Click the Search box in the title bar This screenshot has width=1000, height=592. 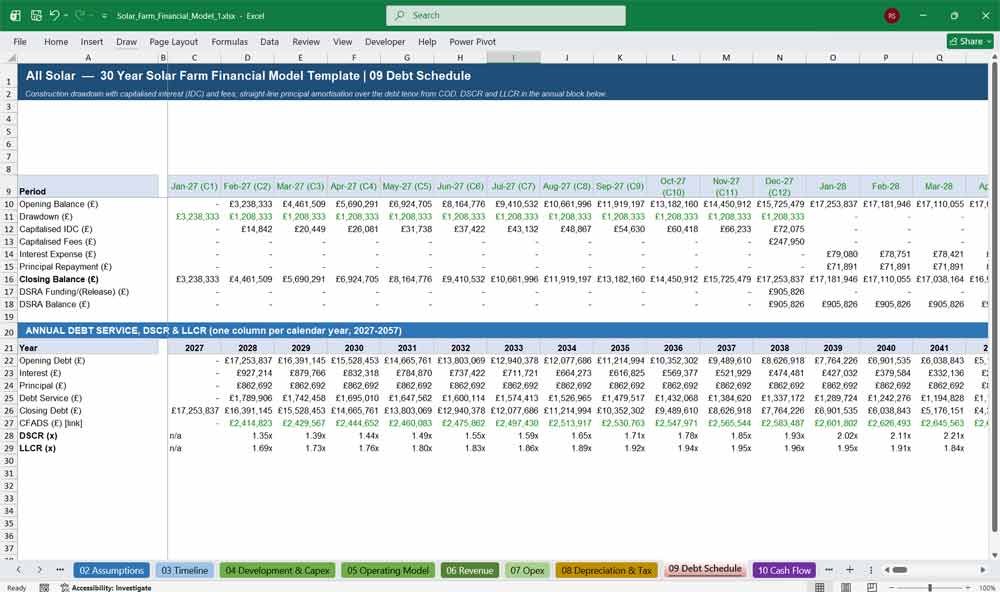click(506, 15)
